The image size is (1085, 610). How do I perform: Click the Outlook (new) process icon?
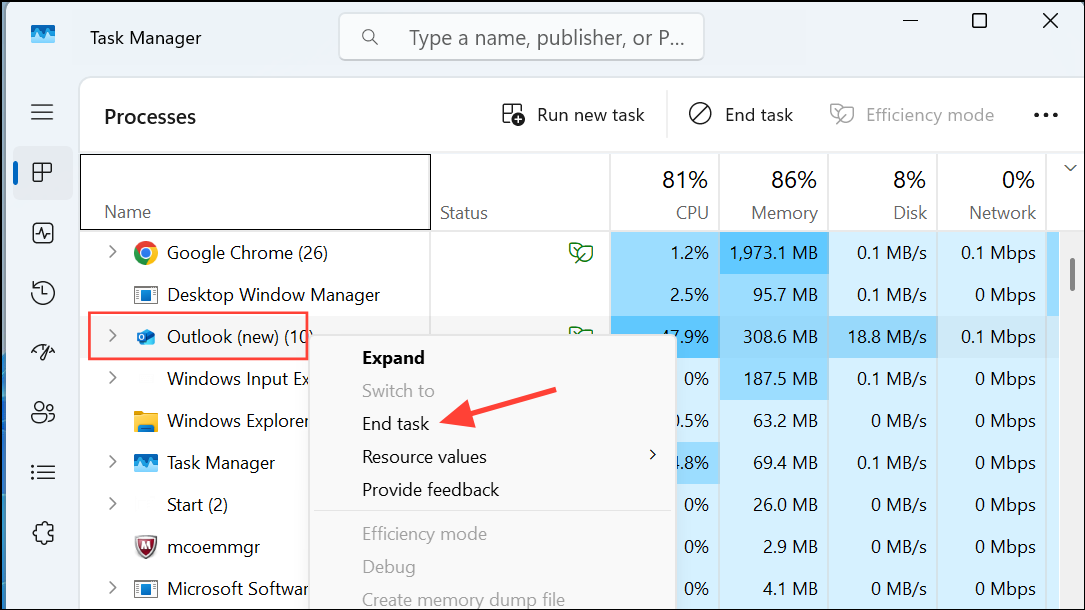[x=145, y=337]
